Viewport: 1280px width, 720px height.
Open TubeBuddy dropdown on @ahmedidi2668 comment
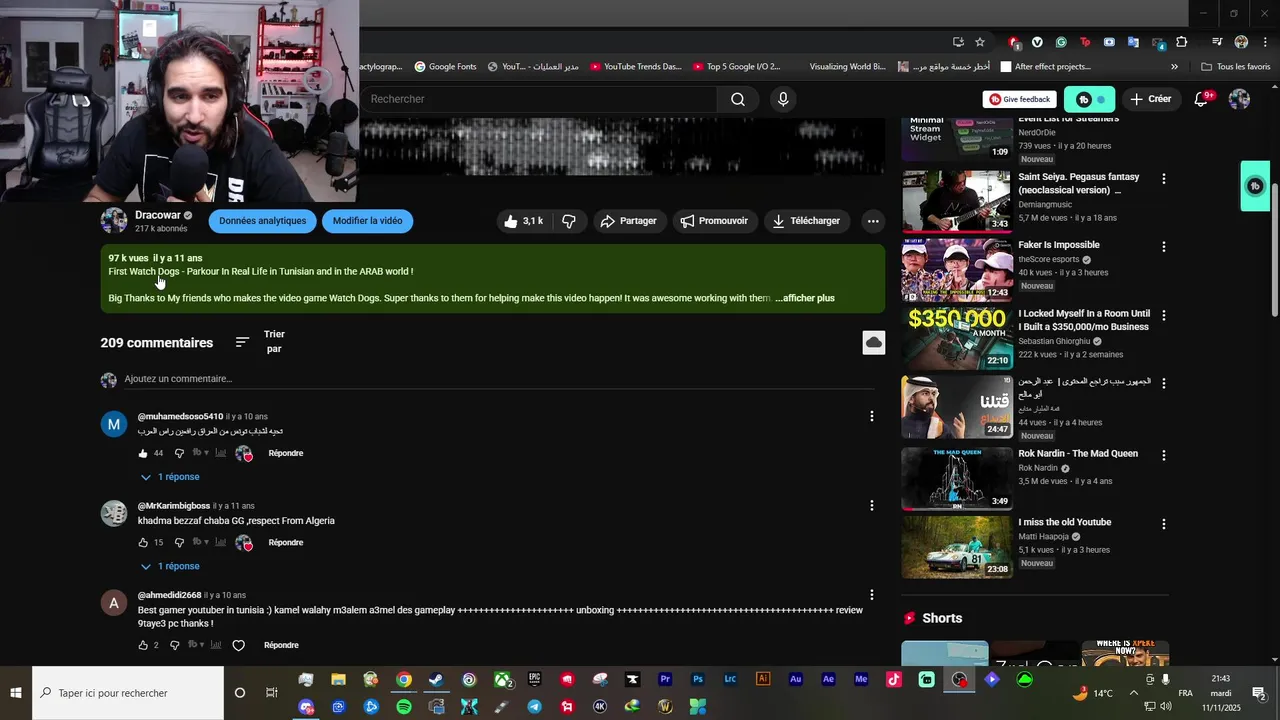[x=196, y=645]
